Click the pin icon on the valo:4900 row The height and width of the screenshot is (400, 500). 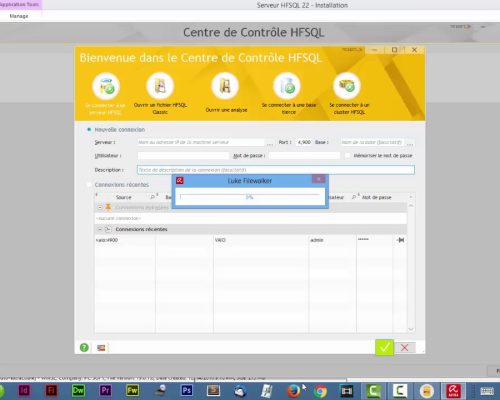400,240
